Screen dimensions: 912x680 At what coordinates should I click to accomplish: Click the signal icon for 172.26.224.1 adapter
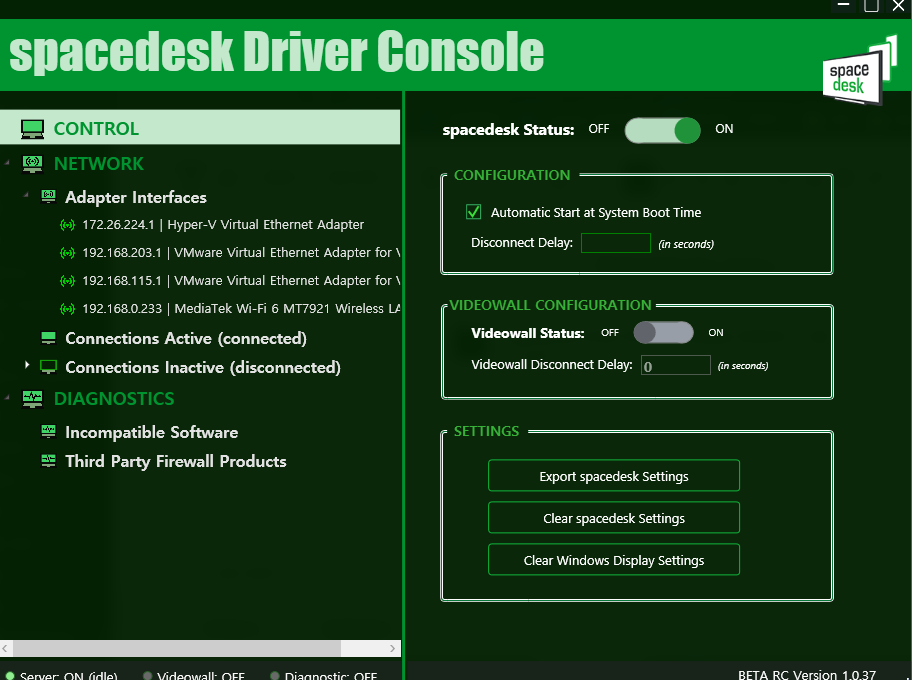point(67,225)
